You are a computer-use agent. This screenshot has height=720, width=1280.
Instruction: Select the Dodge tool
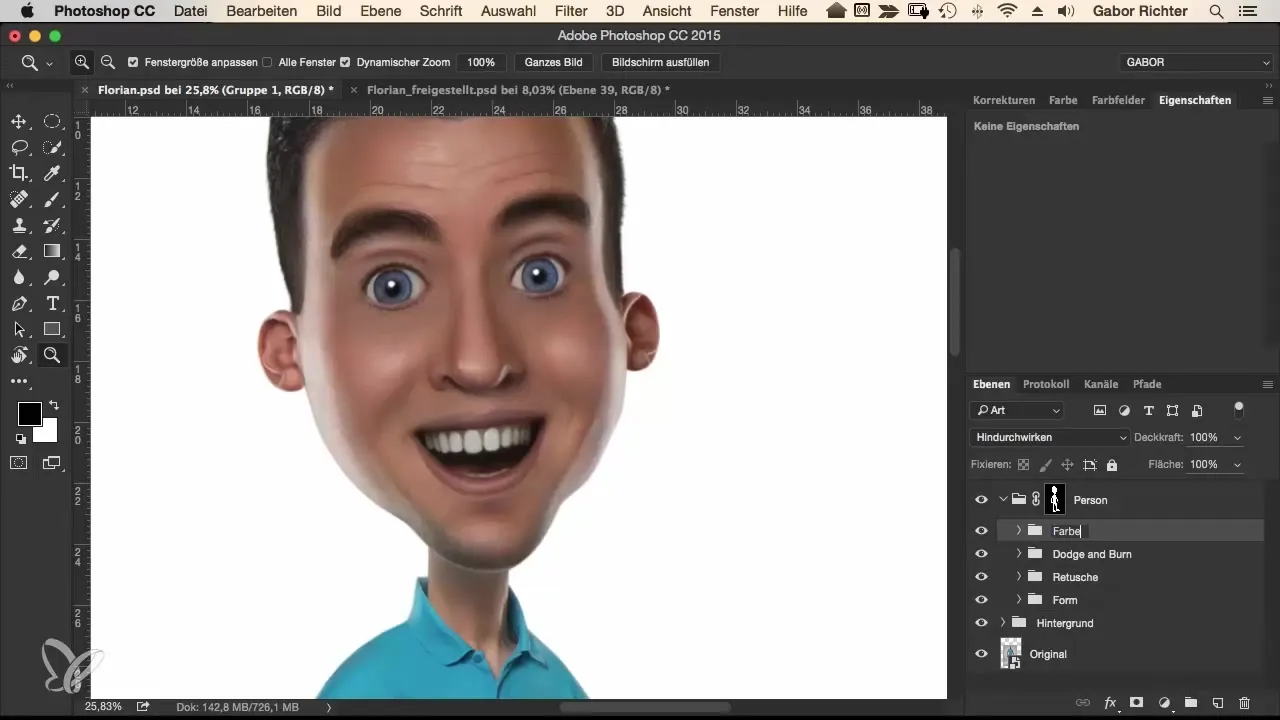(x=52, y=277)
